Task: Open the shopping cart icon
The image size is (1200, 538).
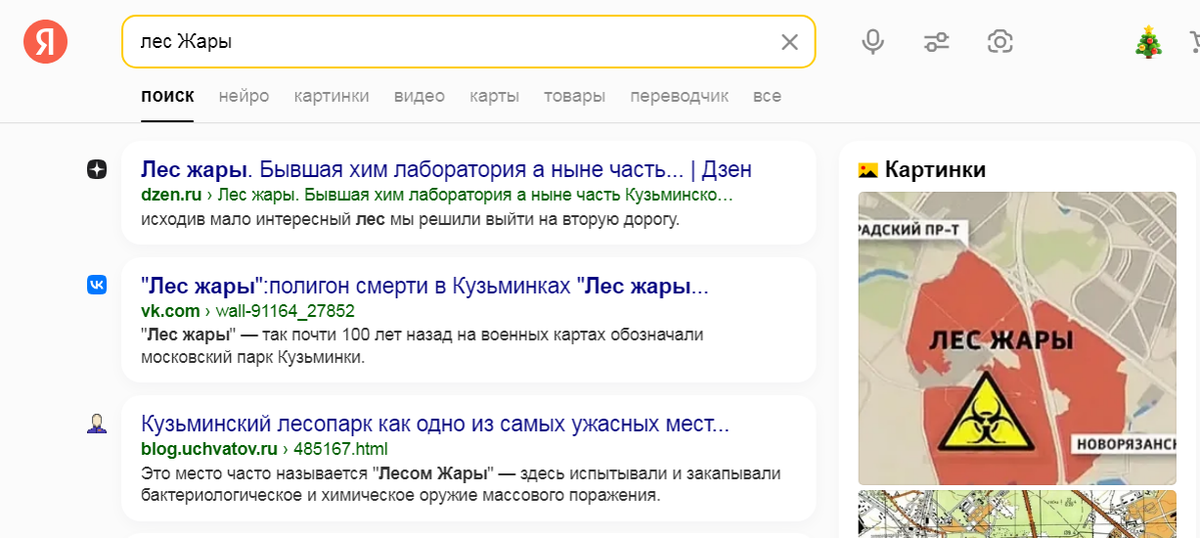Action: 1194,41
